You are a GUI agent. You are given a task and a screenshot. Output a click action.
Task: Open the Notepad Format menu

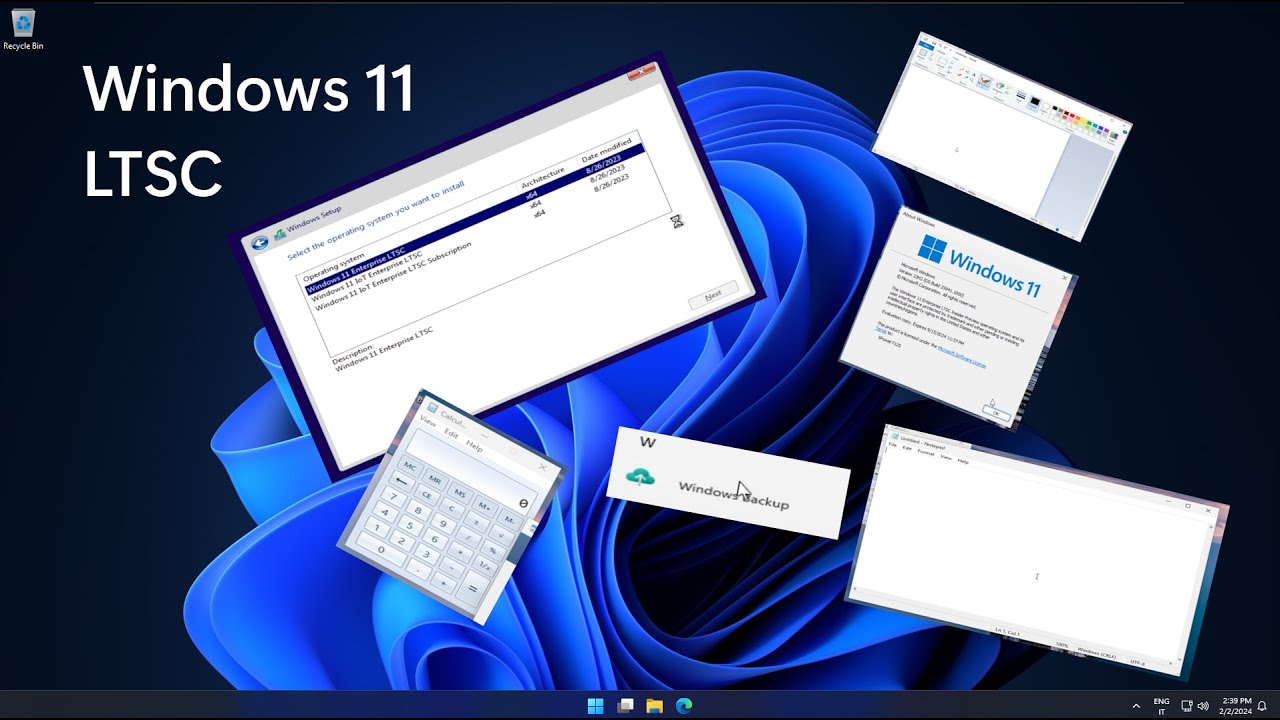[926, 452]
